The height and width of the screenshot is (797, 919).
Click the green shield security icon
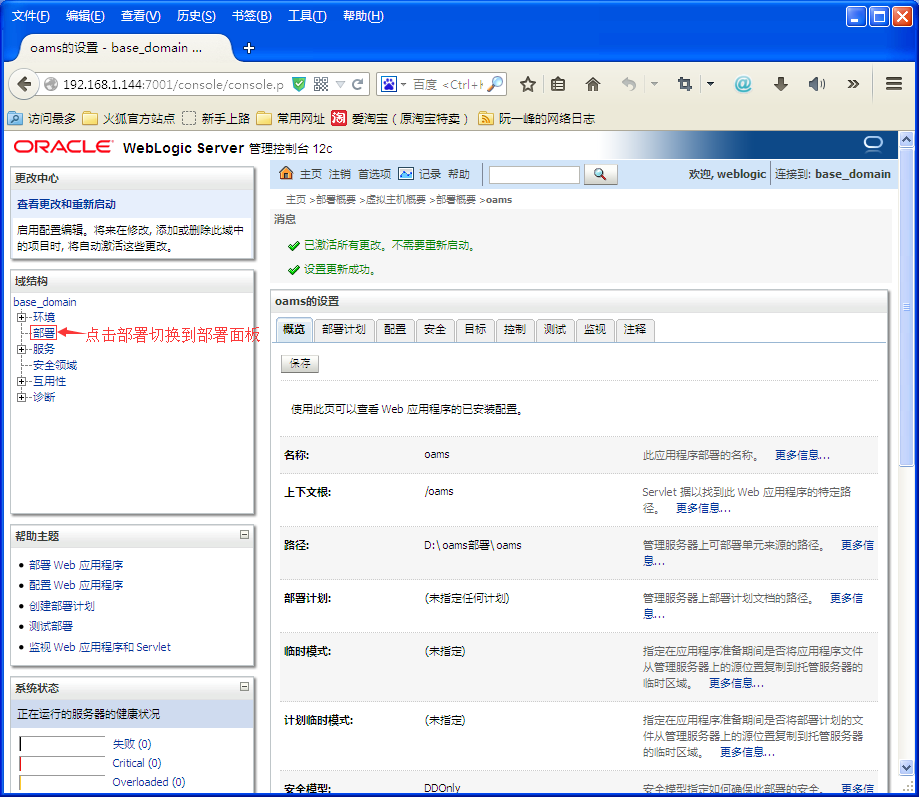tap(299, 84)
